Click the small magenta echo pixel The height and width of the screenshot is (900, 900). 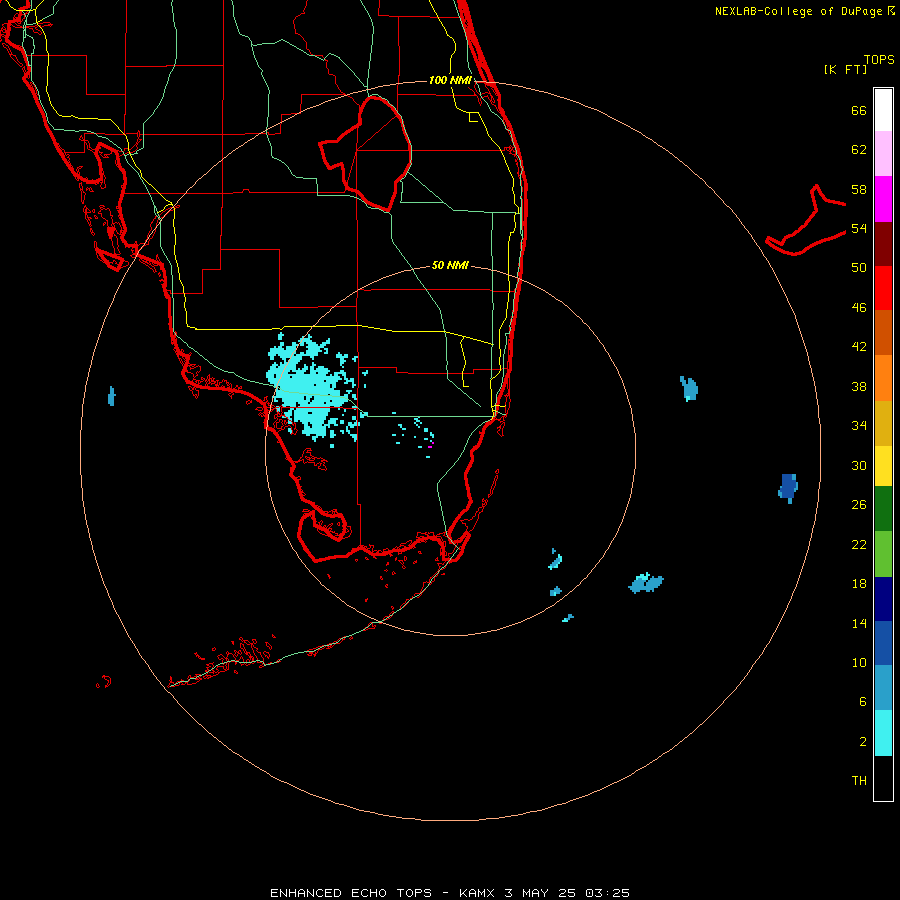click(430, 447)
